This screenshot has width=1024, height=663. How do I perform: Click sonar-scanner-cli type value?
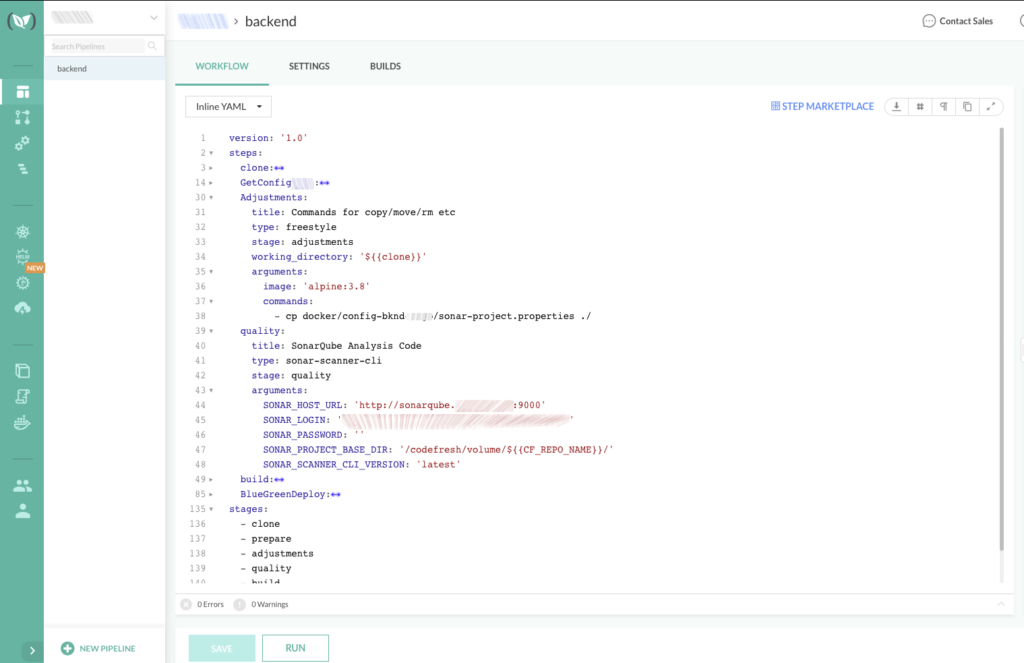(x=334, y=361)
